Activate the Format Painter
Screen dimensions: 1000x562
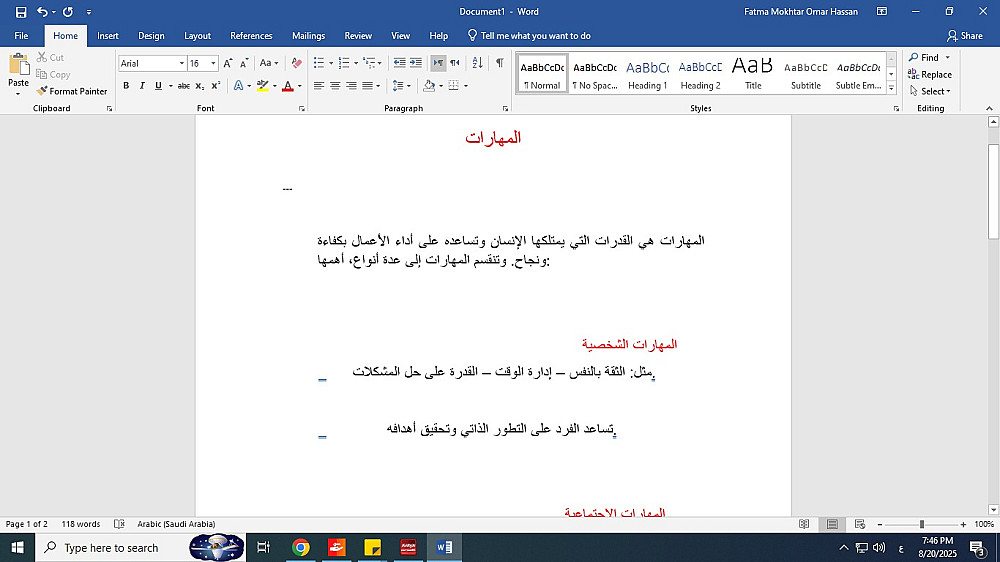[x=72, y=91]
